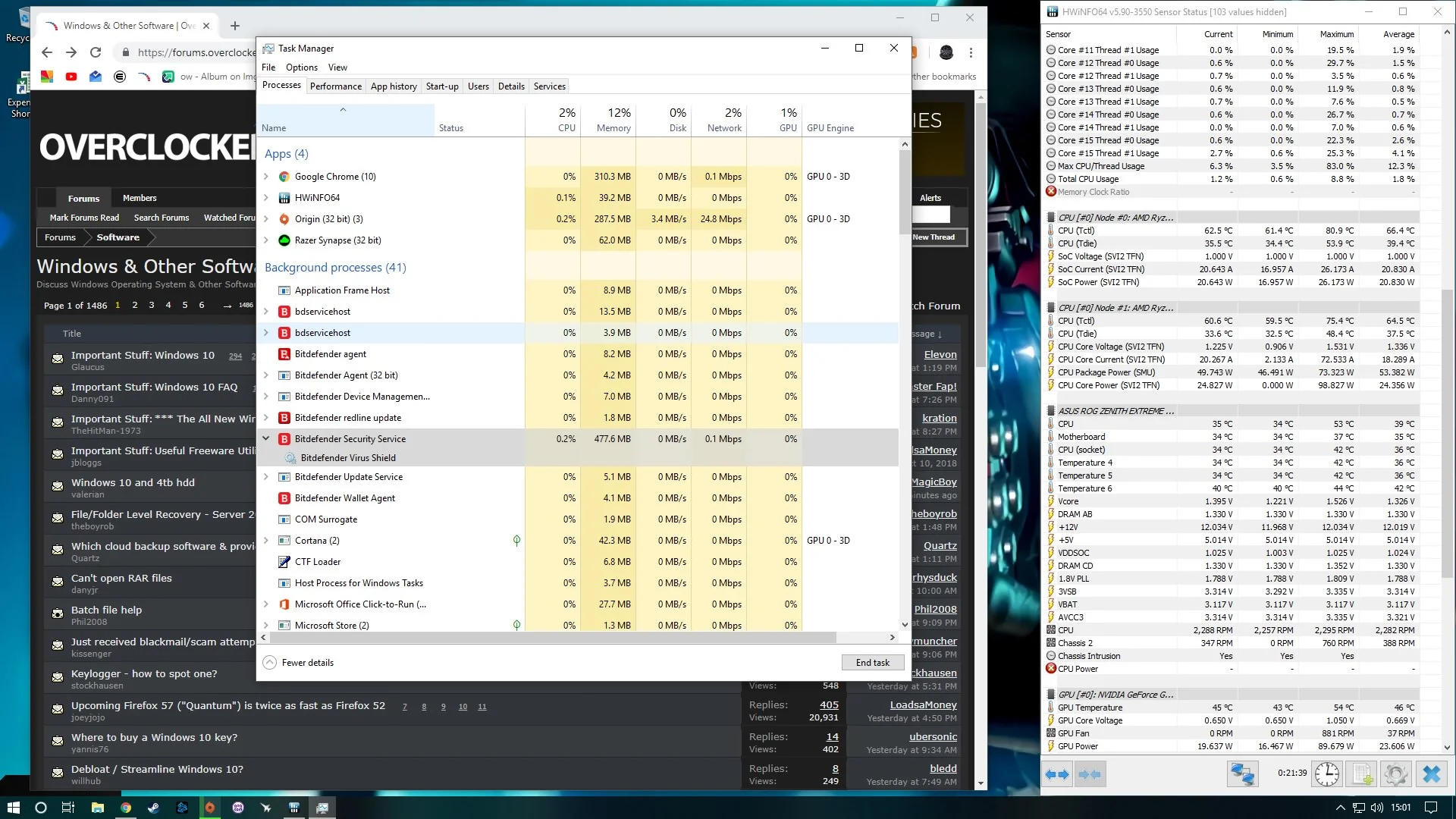This screenshot has width=1456, height=819.
Task: Open 'Where to buy a Windows 10 key?' thread
Action: (x=154, y=737)
